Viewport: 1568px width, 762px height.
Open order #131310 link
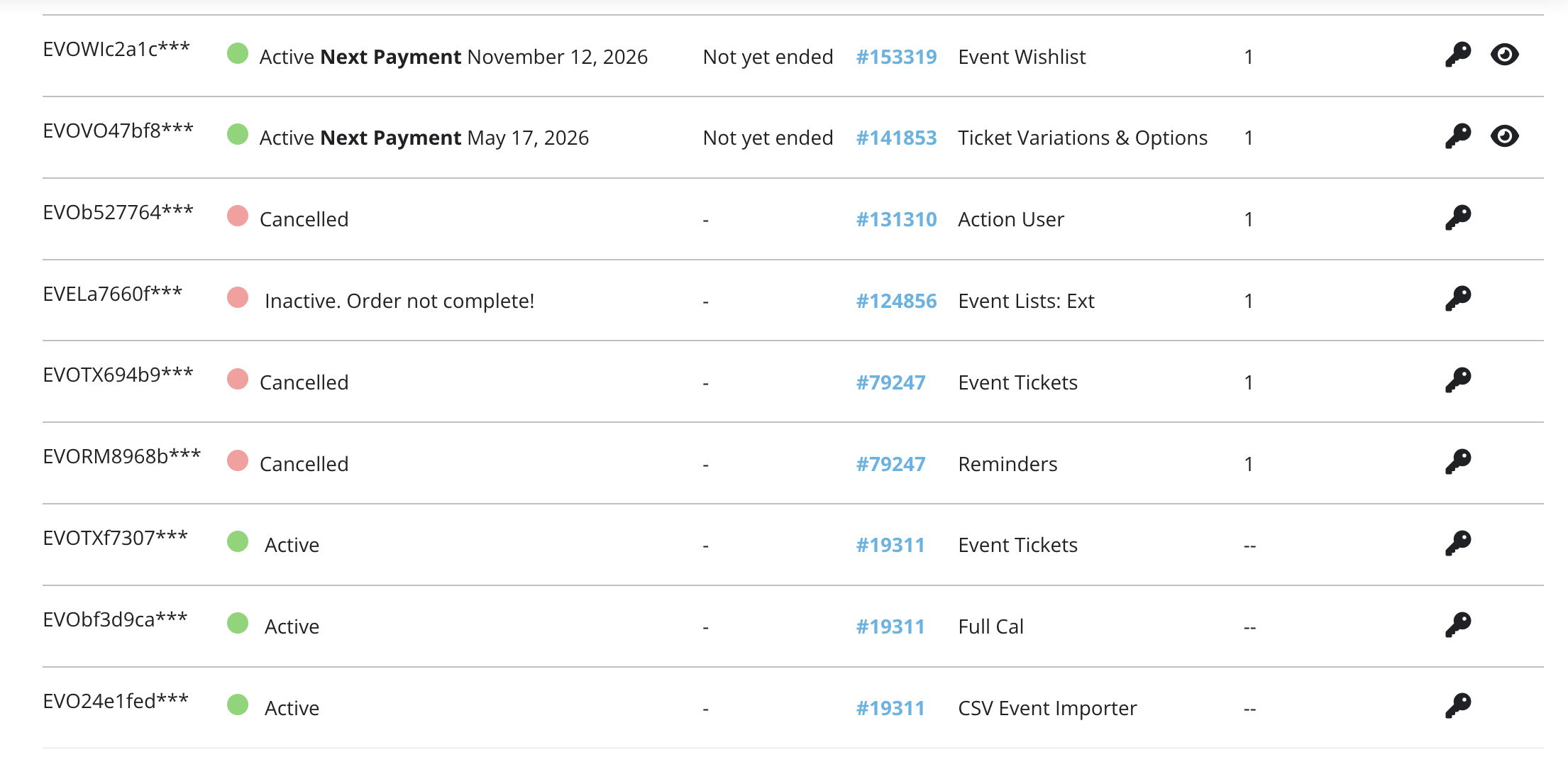point(896,219)
